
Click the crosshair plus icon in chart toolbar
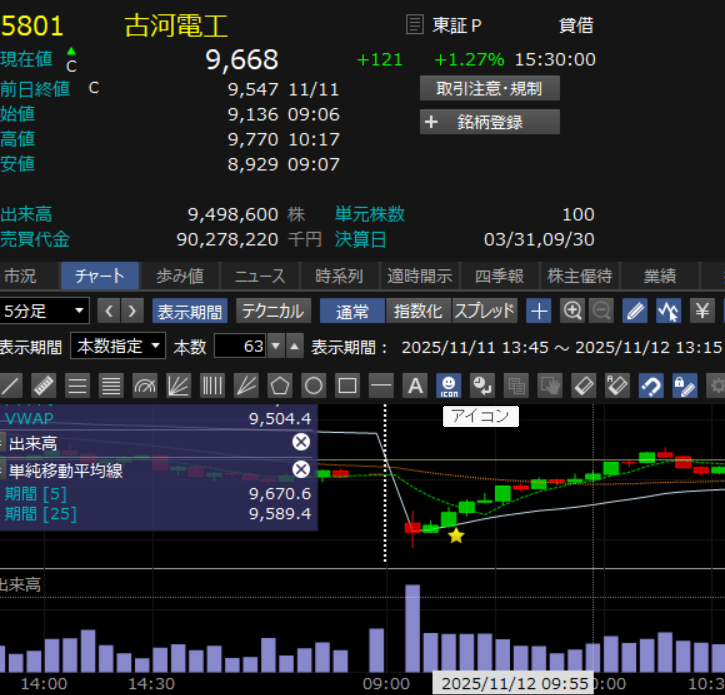click(539, 311)
